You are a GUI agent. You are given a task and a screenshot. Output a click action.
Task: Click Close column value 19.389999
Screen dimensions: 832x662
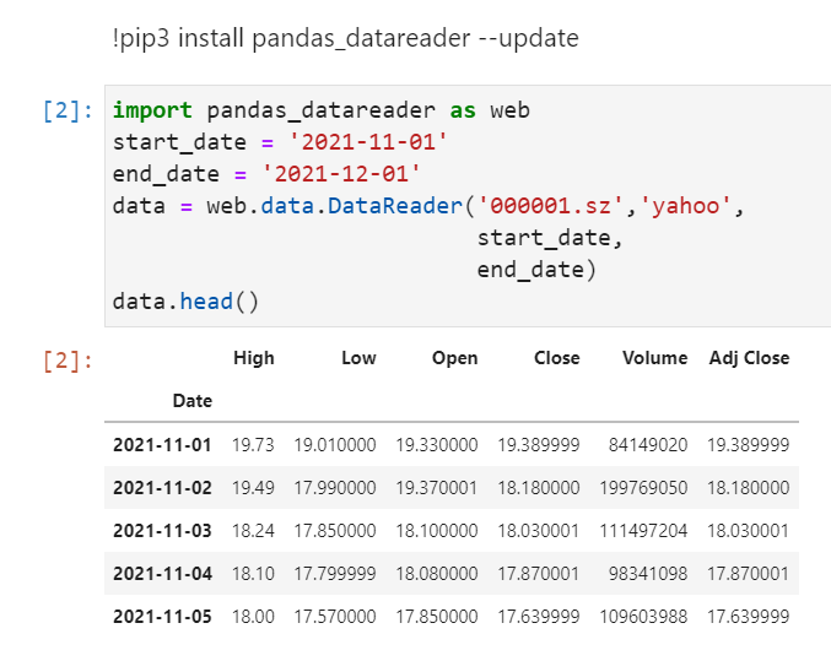pyautogui.click(x=539, y=445)
